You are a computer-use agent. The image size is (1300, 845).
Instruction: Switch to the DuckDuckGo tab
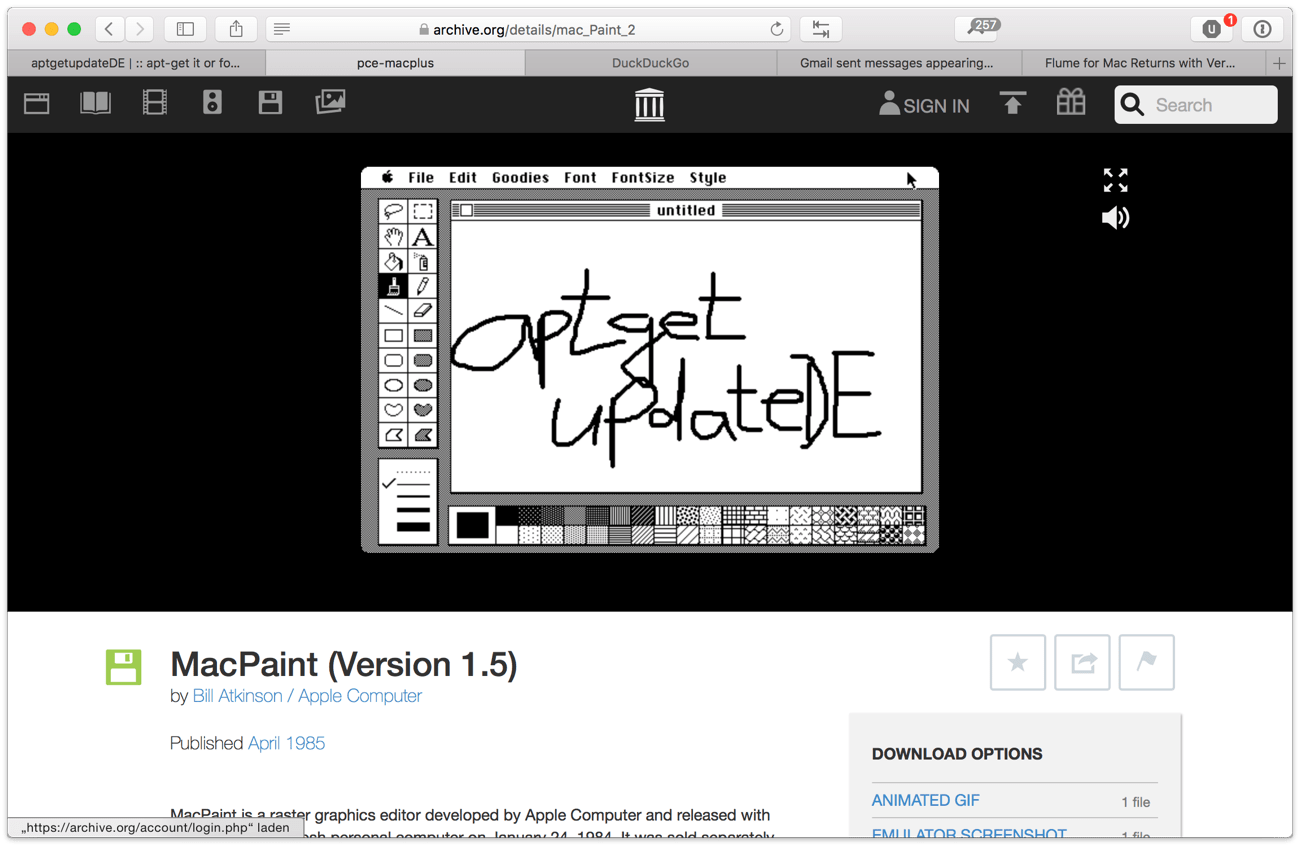click(650, 62)
